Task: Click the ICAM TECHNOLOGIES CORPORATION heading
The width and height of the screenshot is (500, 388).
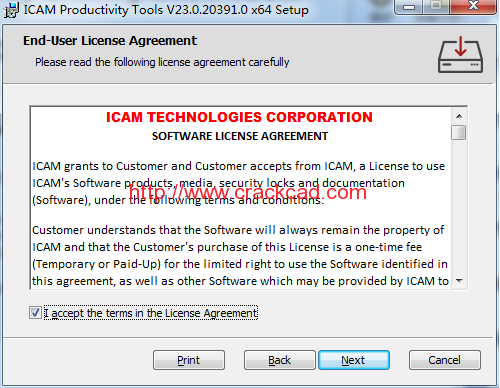Action: [x=239, y=117]
